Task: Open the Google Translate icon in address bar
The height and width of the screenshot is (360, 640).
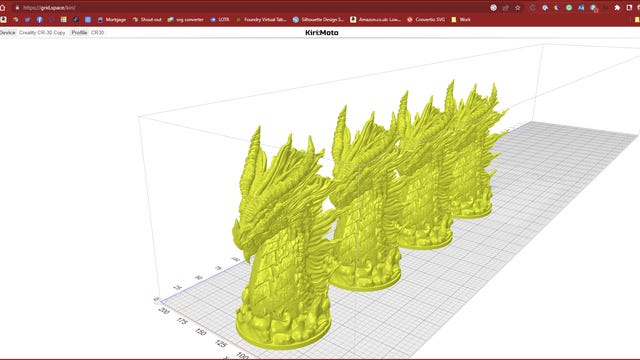Action: [493, 8]
